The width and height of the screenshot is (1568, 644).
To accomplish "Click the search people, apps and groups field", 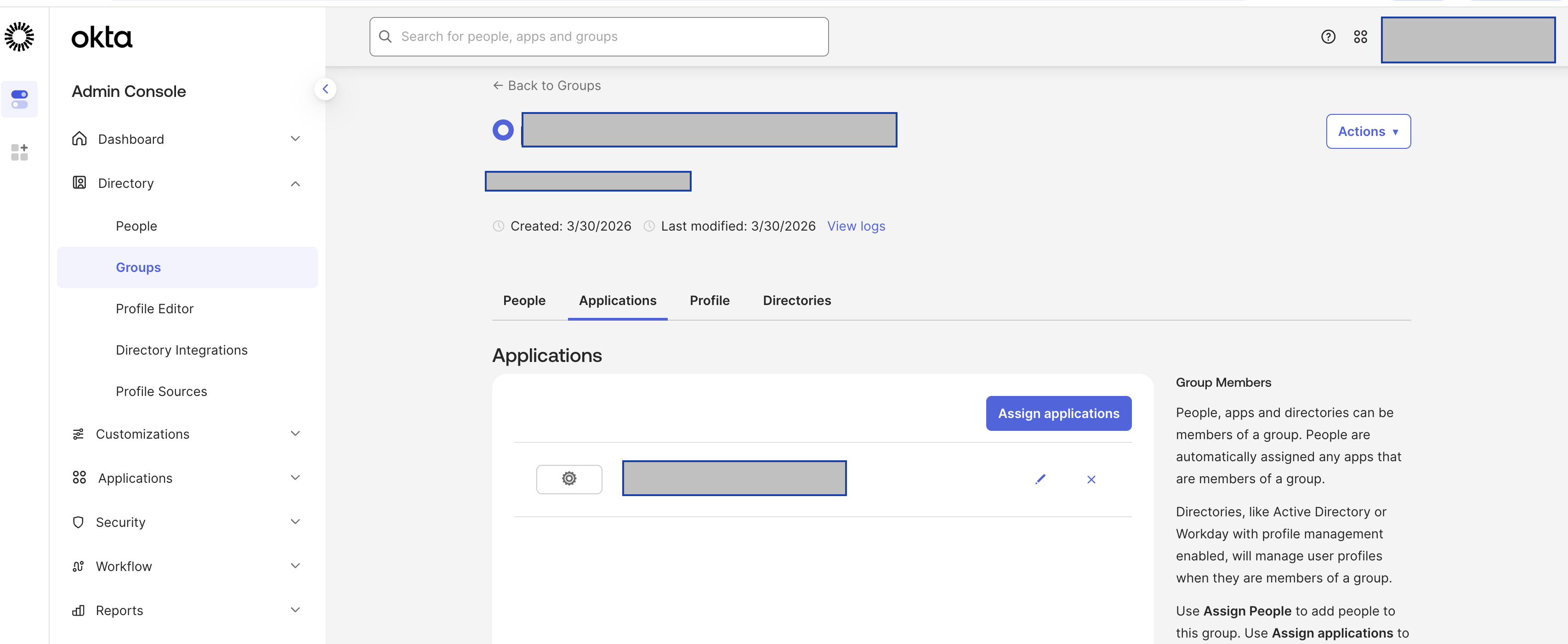I will (x=598, y=37).
